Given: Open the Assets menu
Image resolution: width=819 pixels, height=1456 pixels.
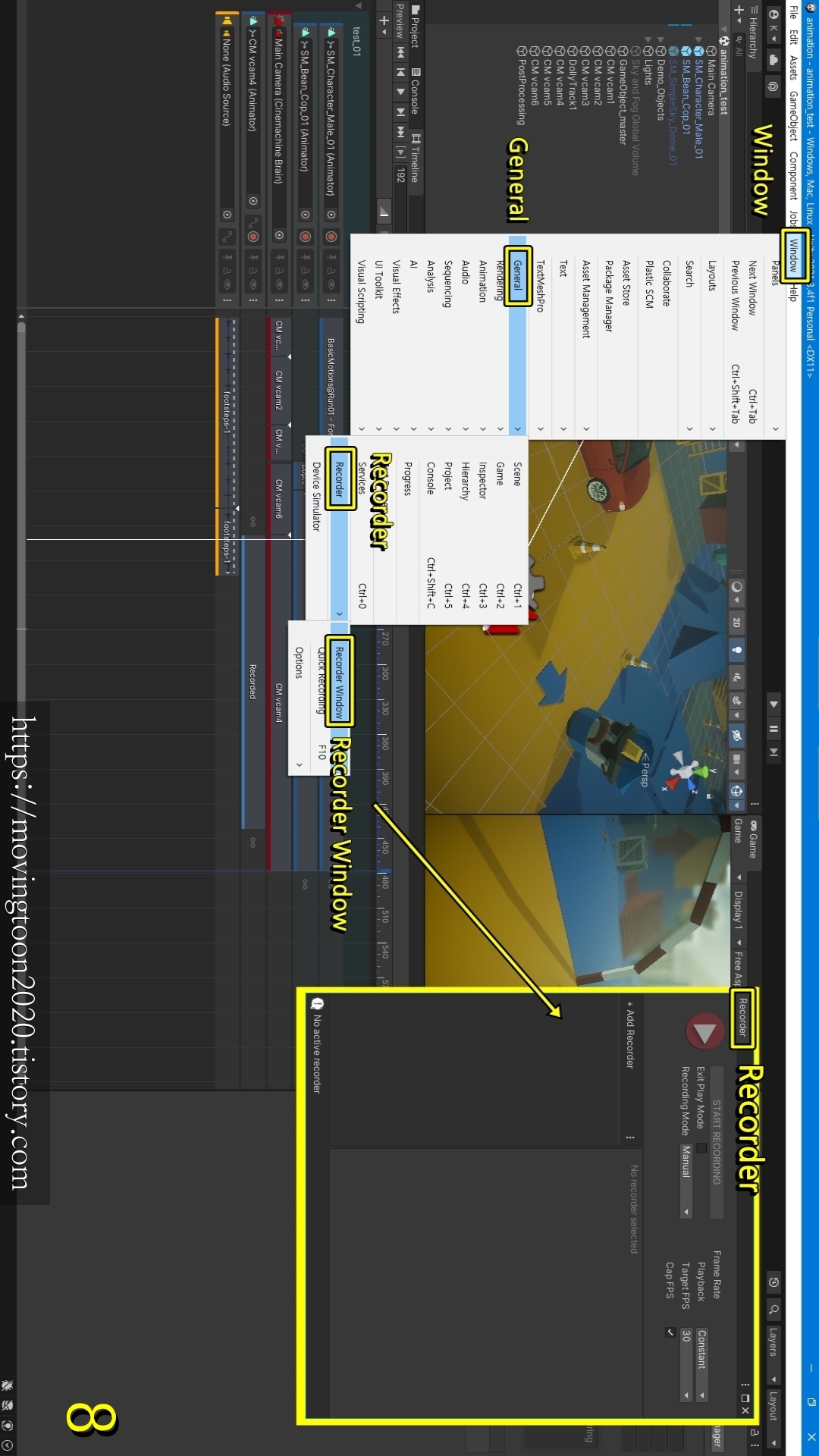Looking at the screenshot, I should click(x=793, y=67).
